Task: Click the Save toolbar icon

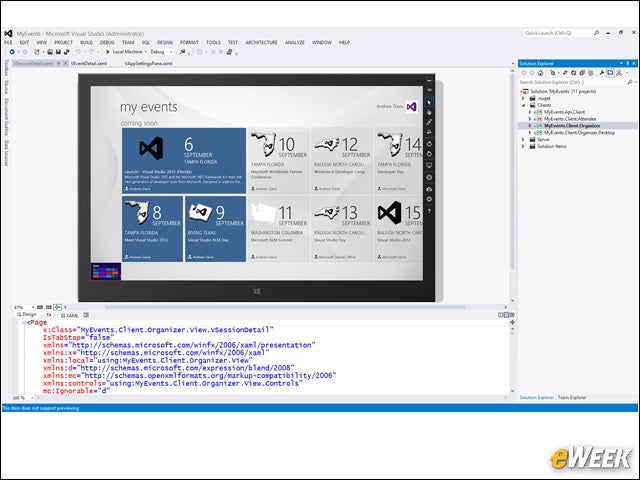Action: point(58,52)
